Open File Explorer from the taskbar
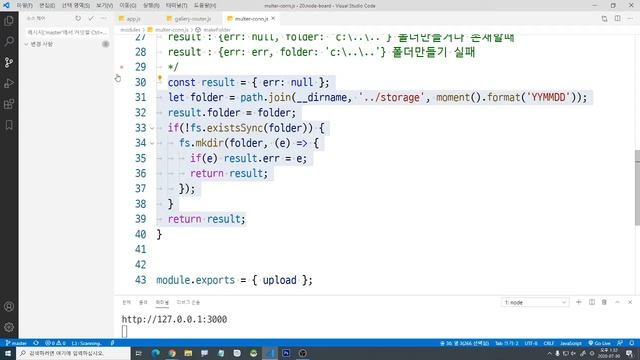 [x=188, y=353]
